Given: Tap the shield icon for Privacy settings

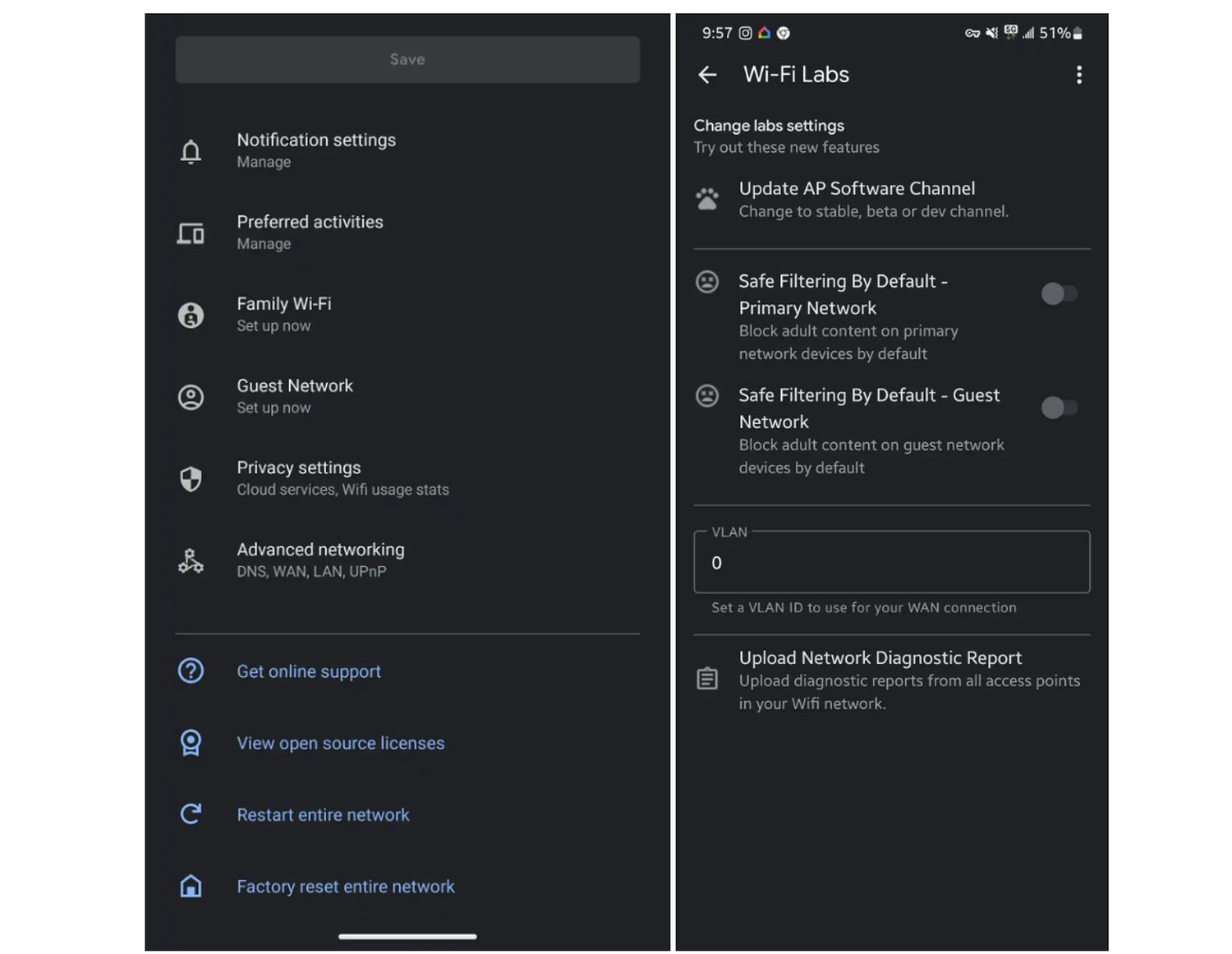Looking at the screenshot, I should (x=191, y=479).
